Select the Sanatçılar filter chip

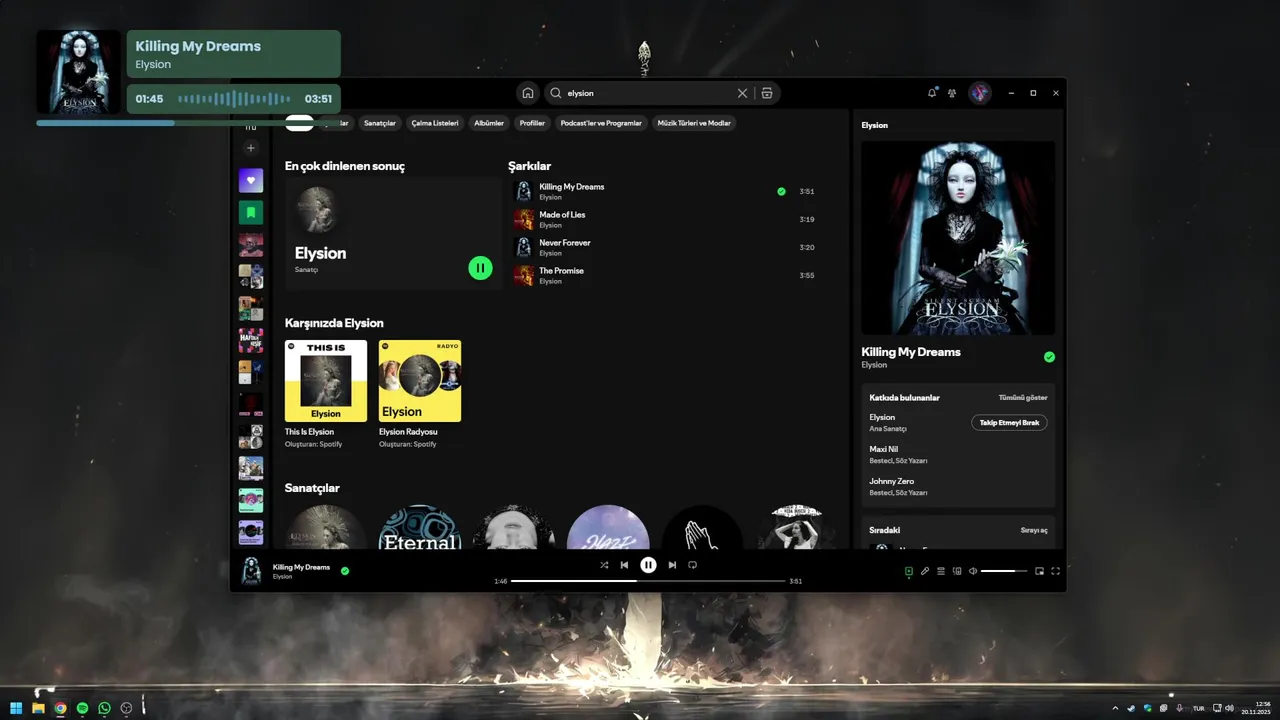point(380,123)
